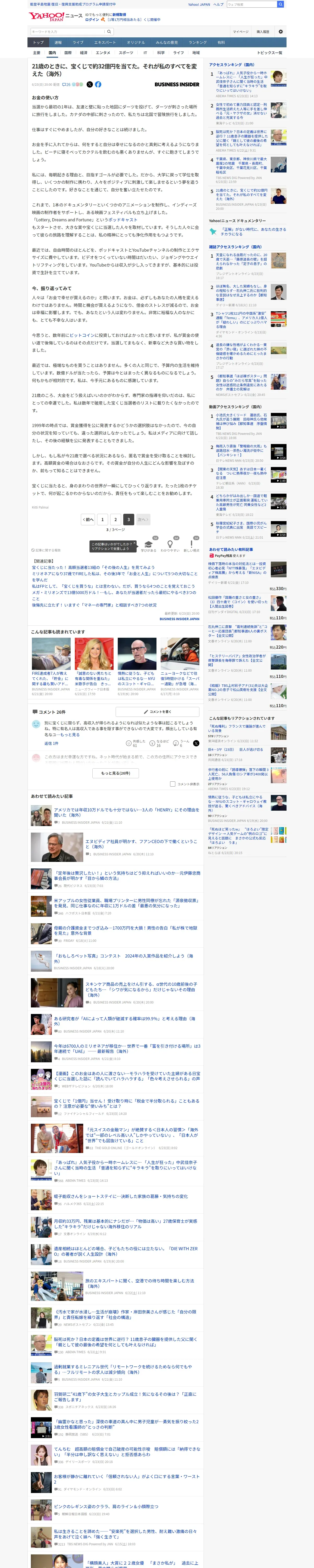This screenshot has height=1568, width=314.
Task: Select the 経済 category
Action: pos(83,53)
